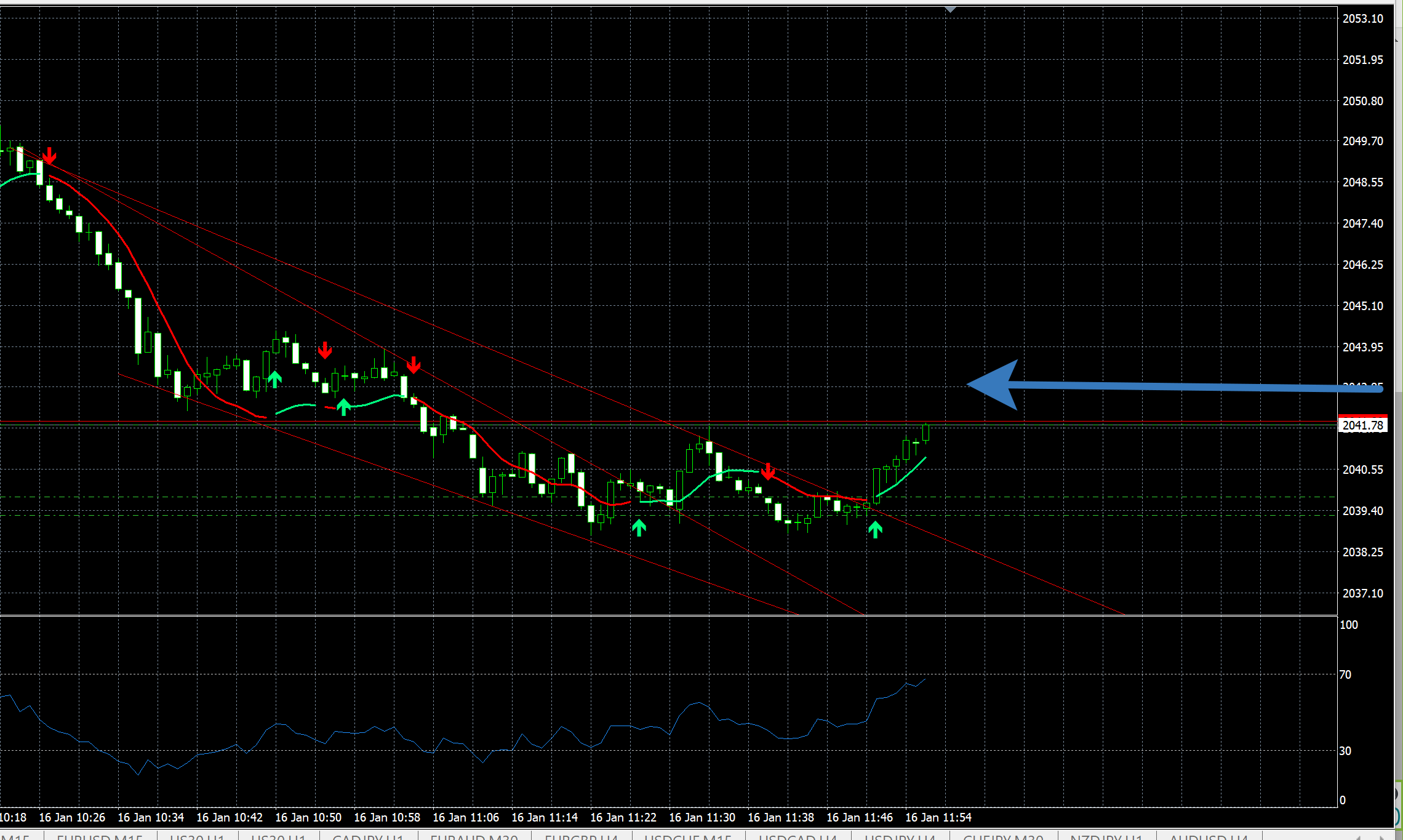
Task: Click the red sell arrow at chart's top-left
Action: pos(49,156)
